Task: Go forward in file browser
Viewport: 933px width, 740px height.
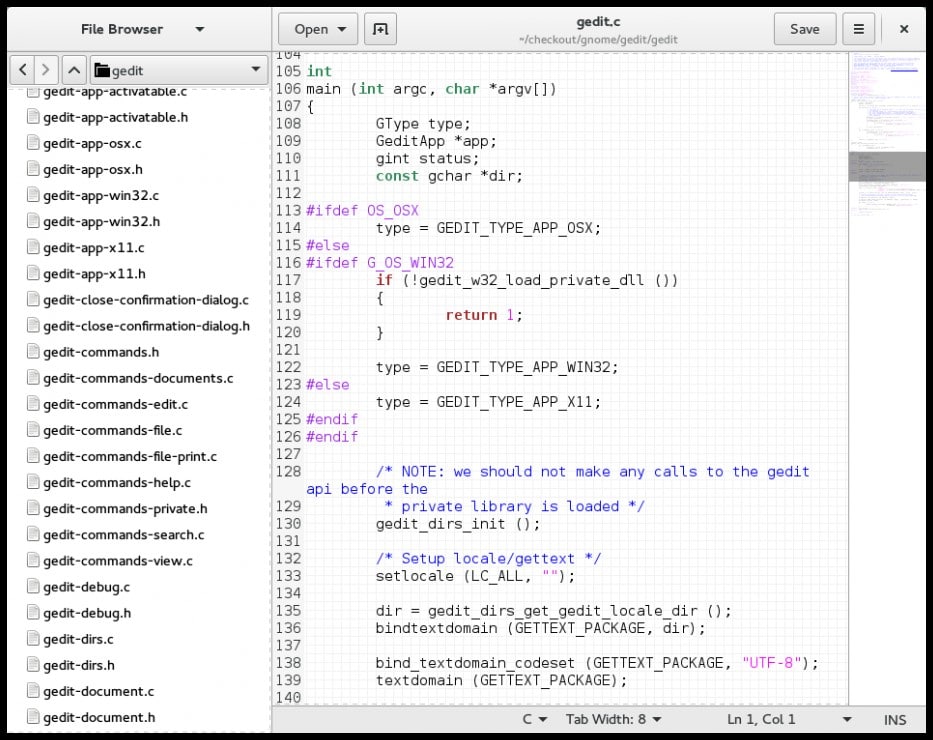Action: (x=46, y=70)
